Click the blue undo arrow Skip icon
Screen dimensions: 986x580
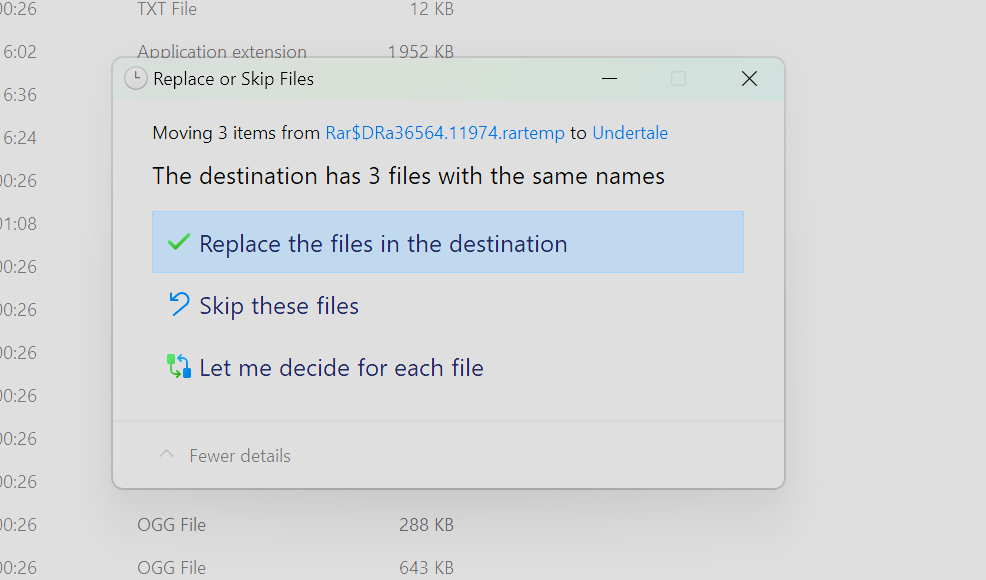point(179,304)
